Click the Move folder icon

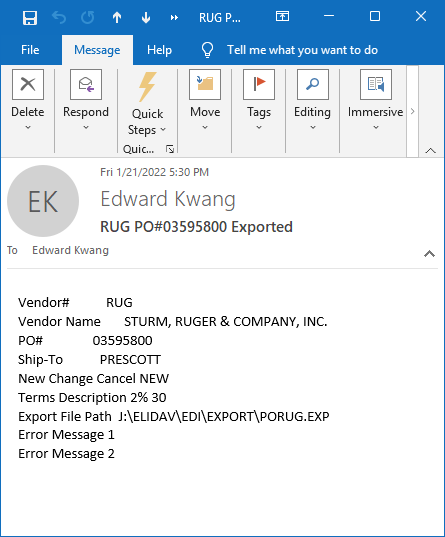pos(205,84)
